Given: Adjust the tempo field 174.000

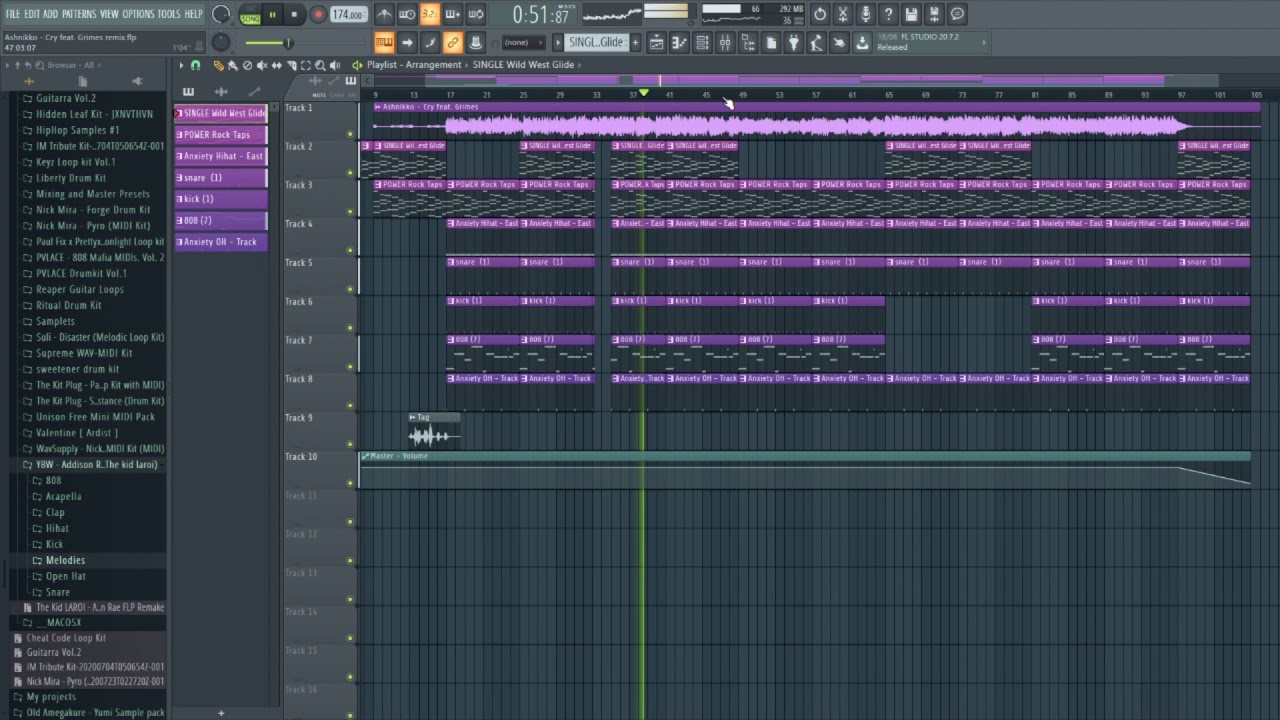Looking at the screenshot, I should pyautogui.click(x=347, y=15).
